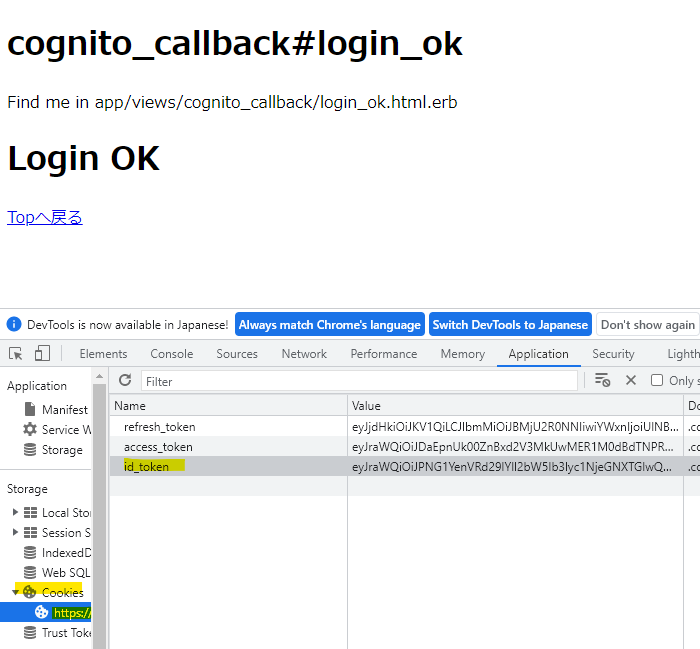Select Web SQL in Storage tree
700x649 pixels.
57,572
